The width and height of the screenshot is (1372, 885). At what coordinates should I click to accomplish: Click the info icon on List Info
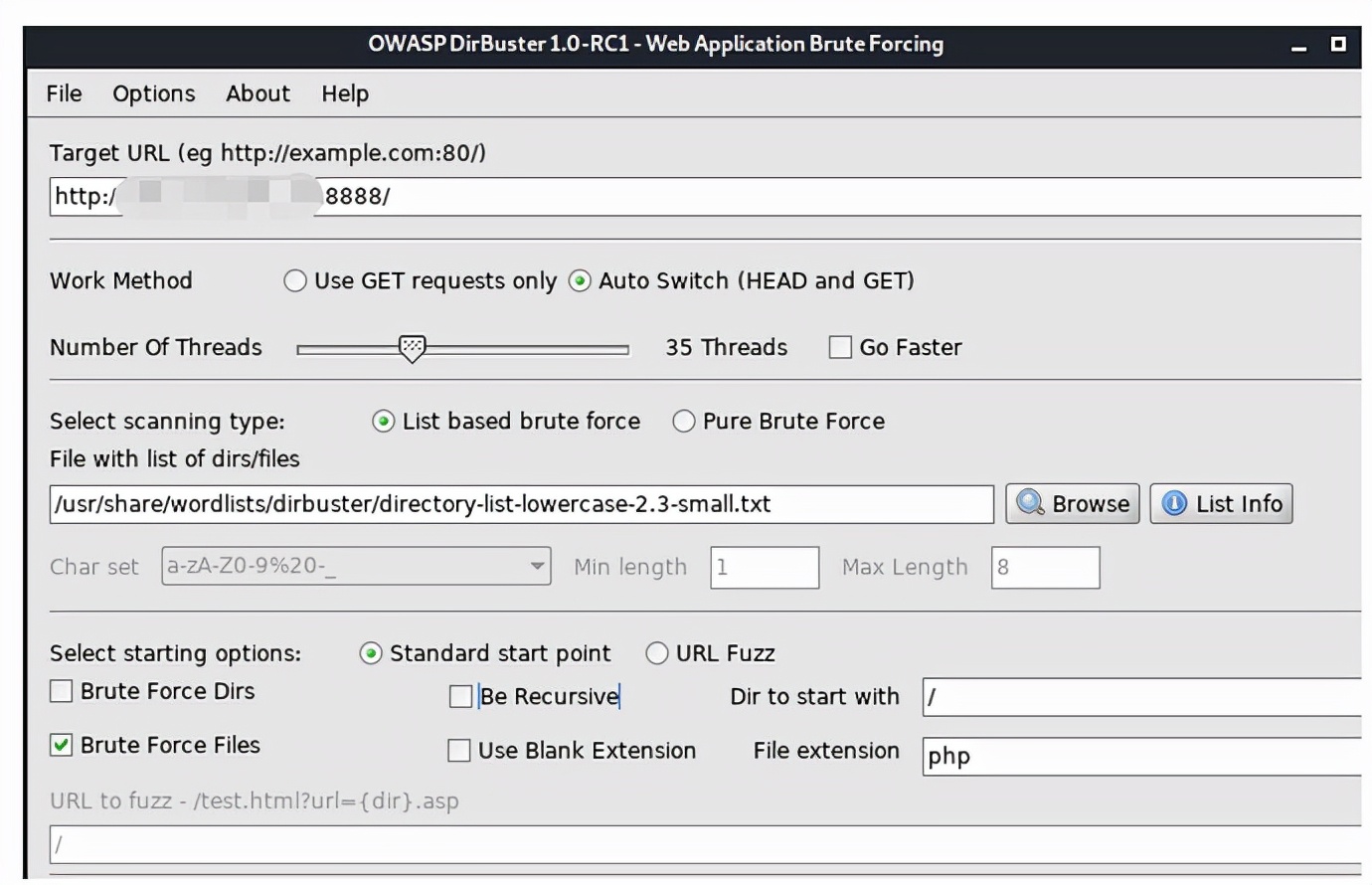pyautogui.click(x=1174, y=503)
